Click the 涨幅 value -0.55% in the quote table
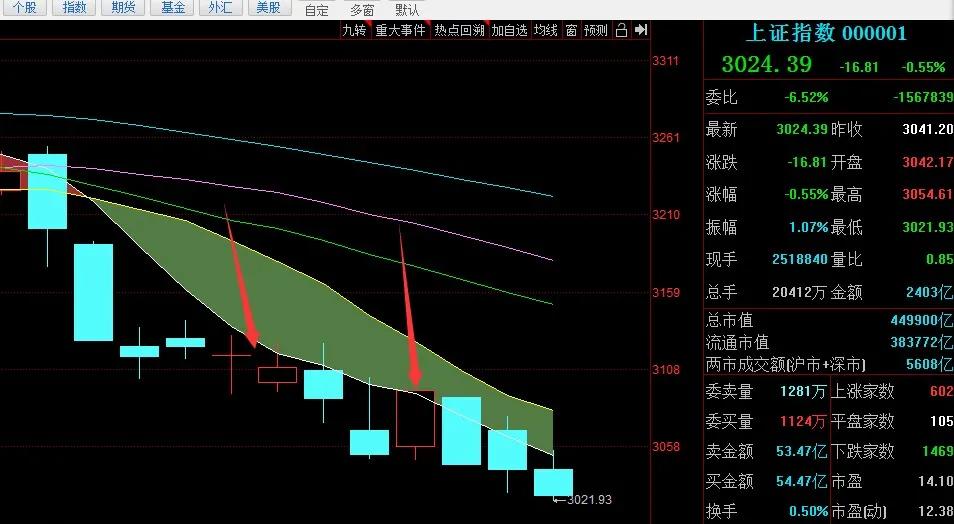Image resolution: width=954 pixels, height=524 pixels. click(806, 194)
